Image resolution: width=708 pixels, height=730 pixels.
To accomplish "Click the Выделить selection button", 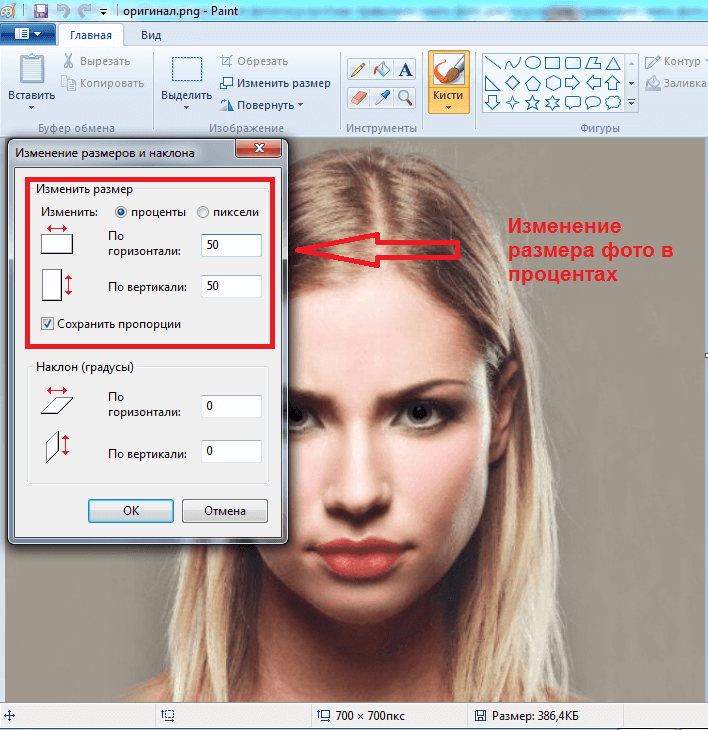I will point(187,77).
